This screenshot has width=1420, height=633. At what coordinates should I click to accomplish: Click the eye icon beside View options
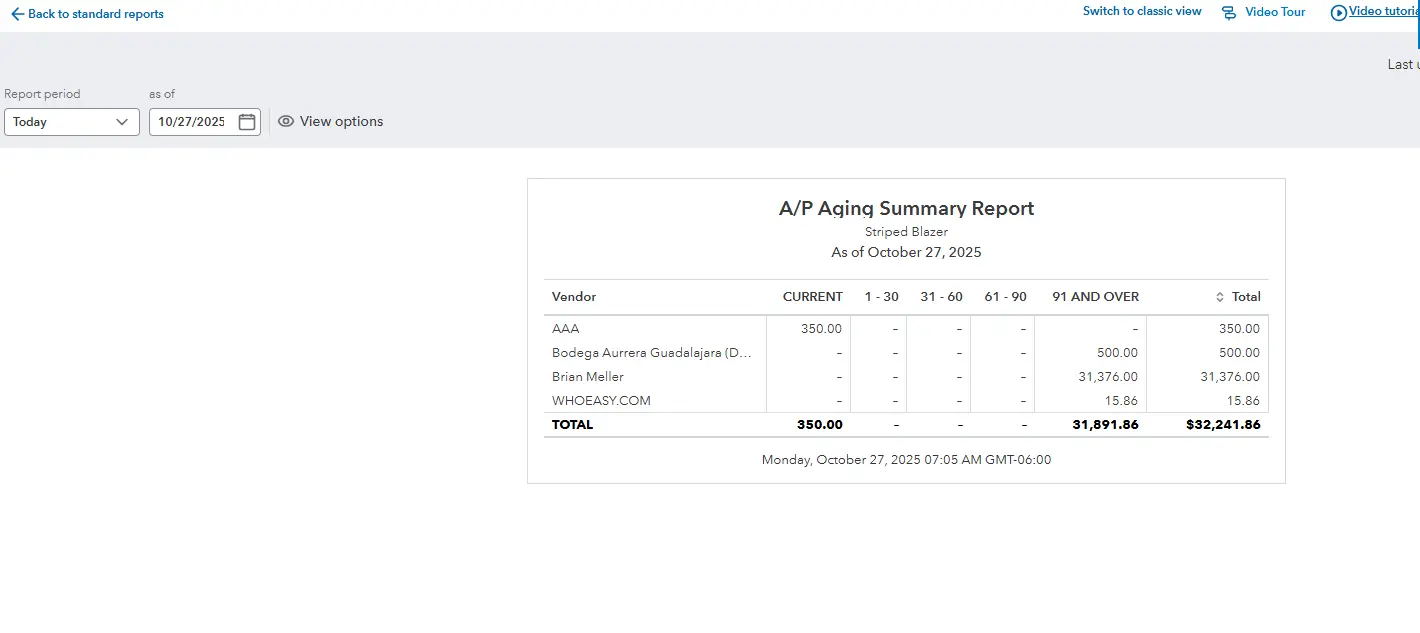286,121
